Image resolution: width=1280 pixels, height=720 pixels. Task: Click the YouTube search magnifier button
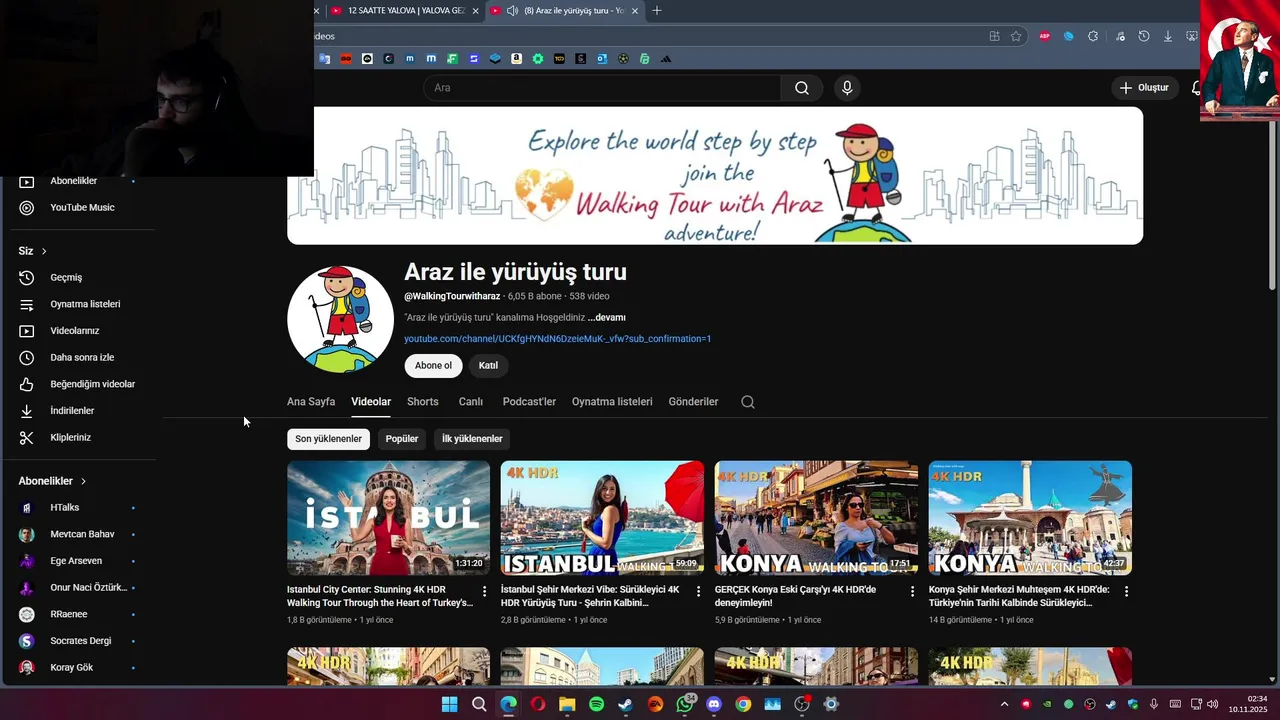(802, 88)
